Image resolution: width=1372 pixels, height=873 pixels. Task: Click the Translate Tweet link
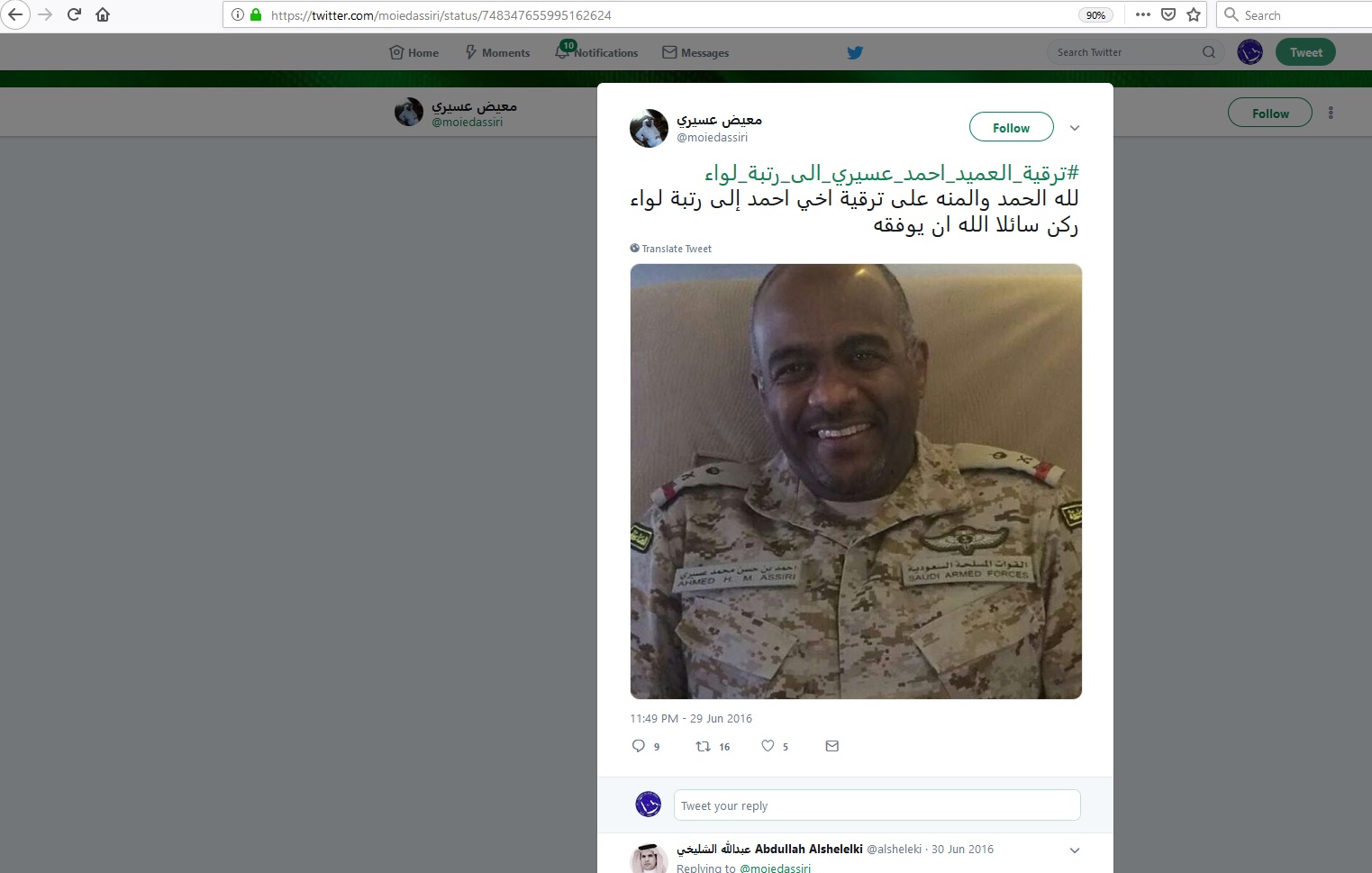(671, 249)
